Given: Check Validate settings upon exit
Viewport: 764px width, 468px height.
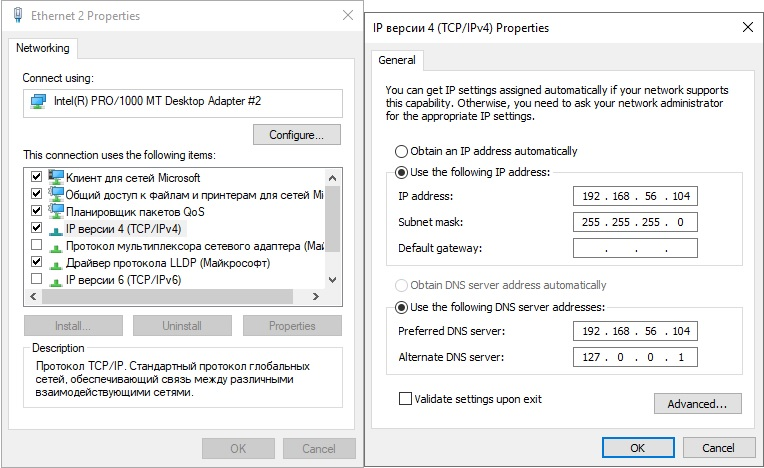Looking at the screenshot, I should pyautogui.click(x=405, y=399).
